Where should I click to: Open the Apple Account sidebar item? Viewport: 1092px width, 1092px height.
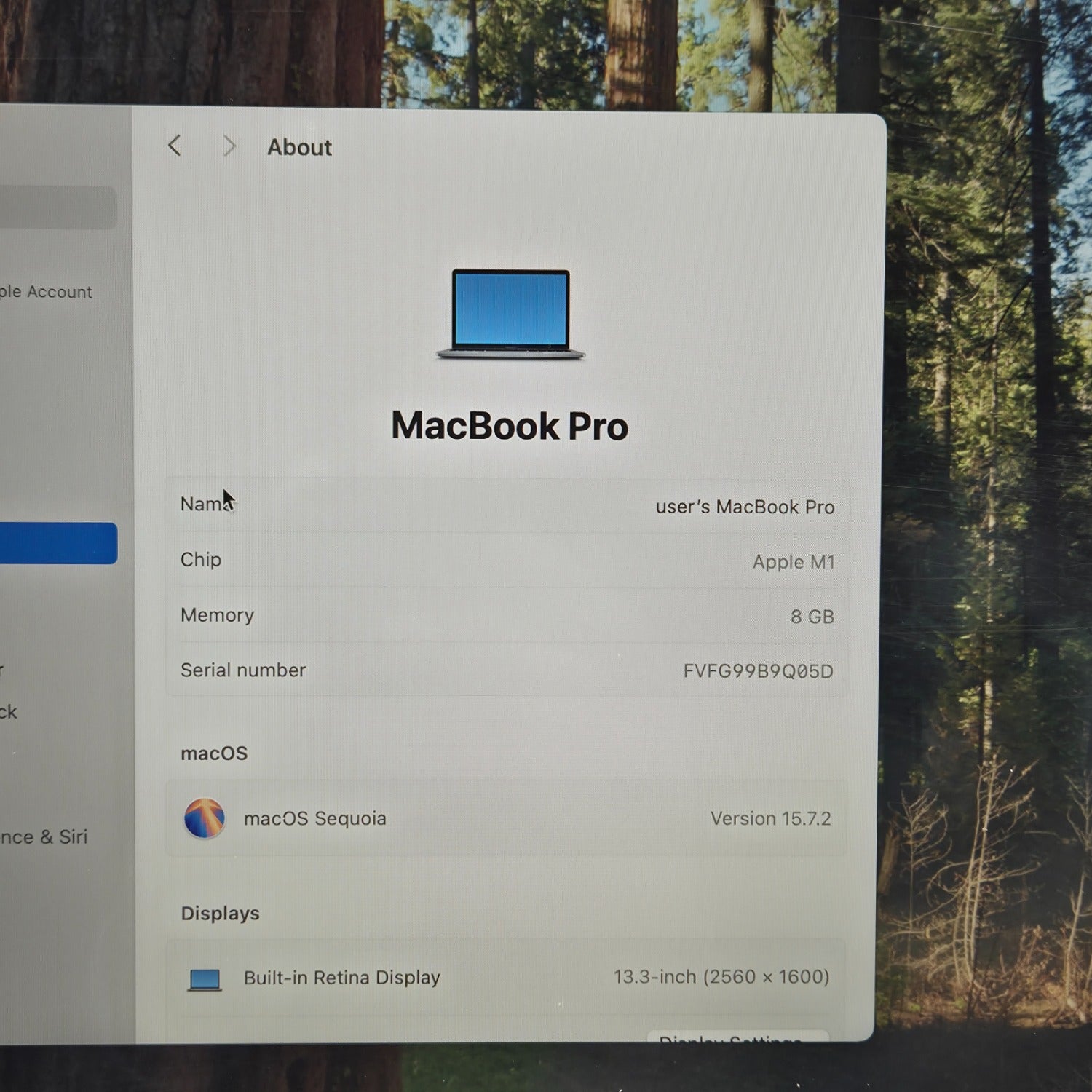(x=47, y=292)
